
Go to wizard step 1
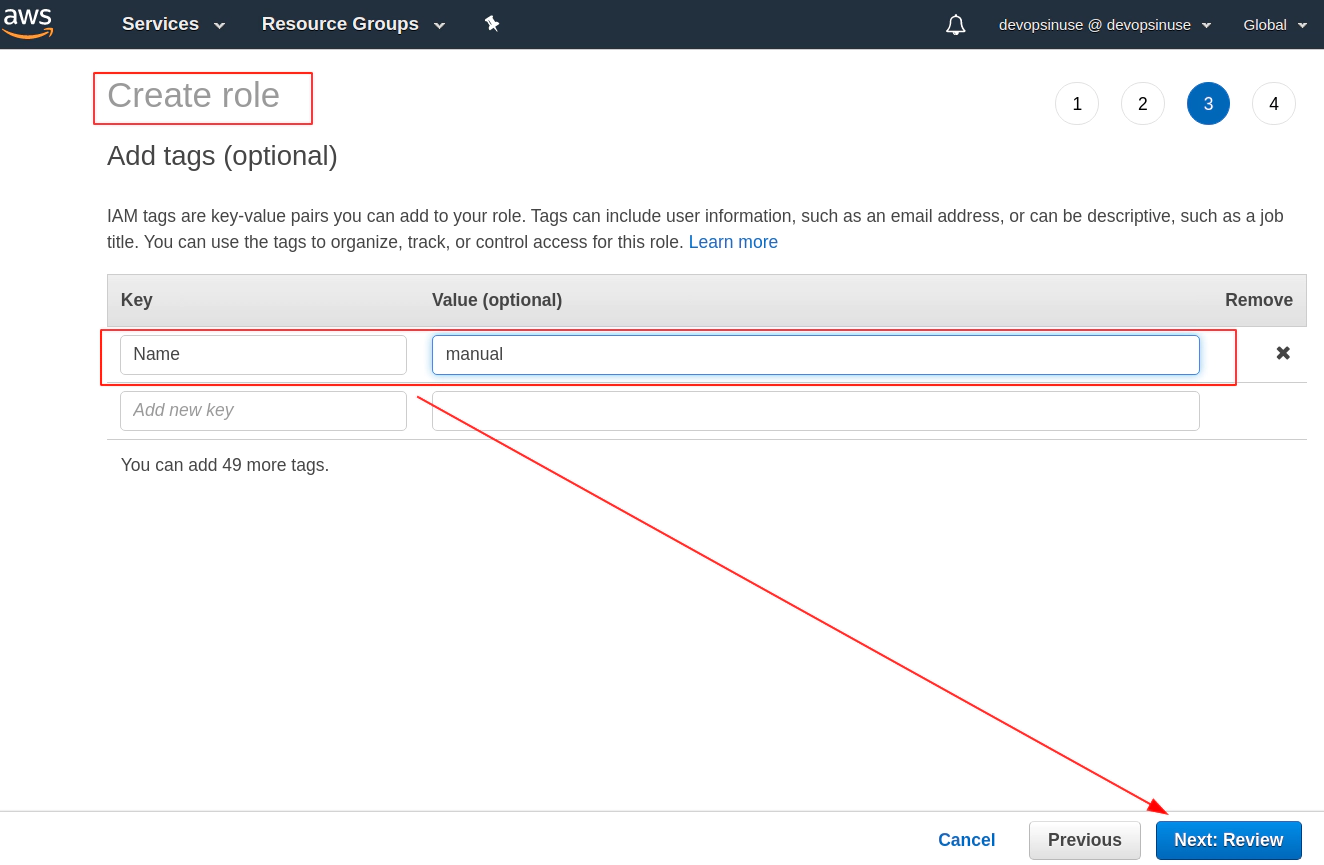click(1077, 104)
